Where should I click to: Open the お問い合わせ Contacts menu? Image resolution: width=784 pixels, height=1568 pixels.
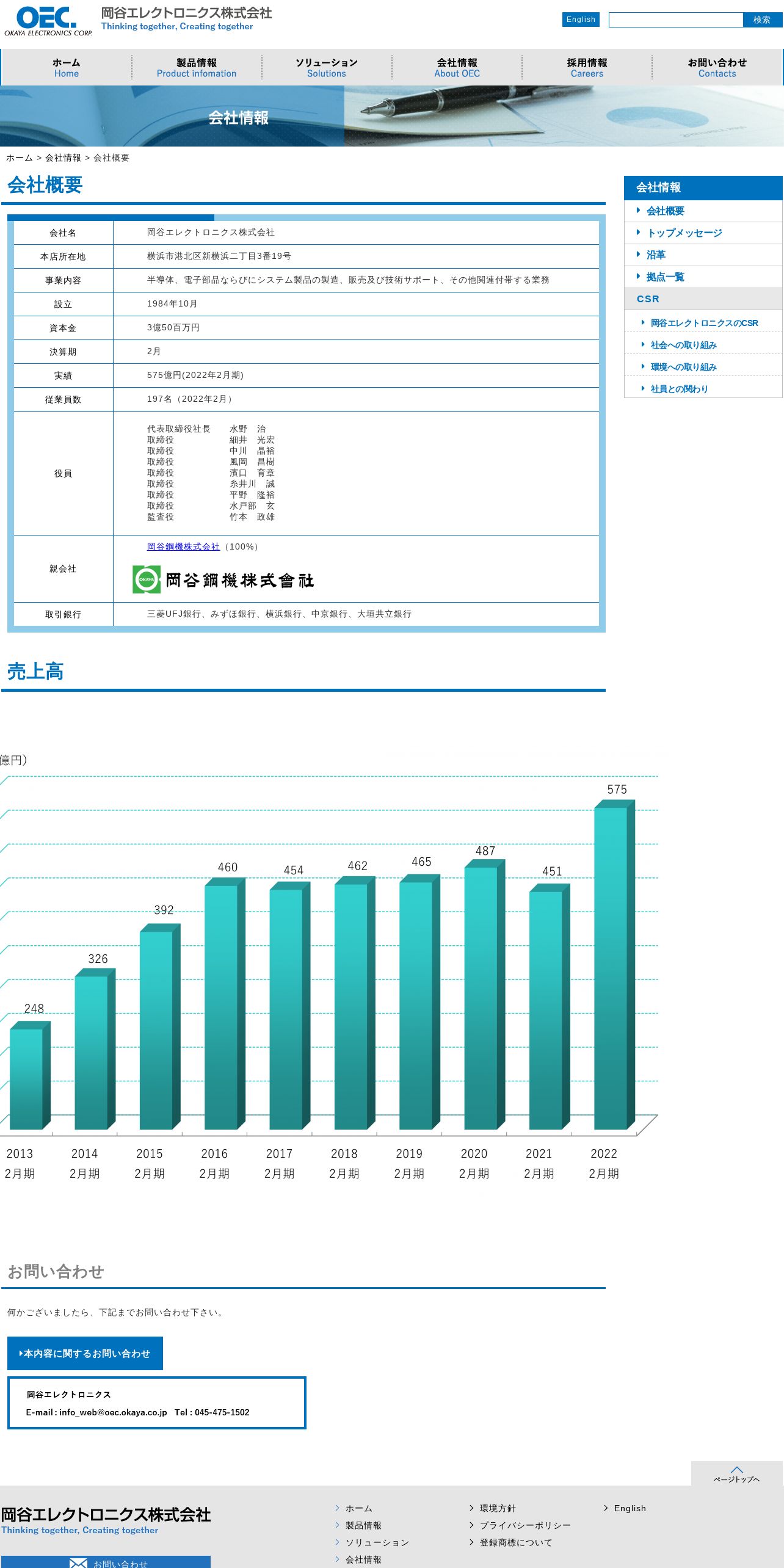(x=717, y=67)
